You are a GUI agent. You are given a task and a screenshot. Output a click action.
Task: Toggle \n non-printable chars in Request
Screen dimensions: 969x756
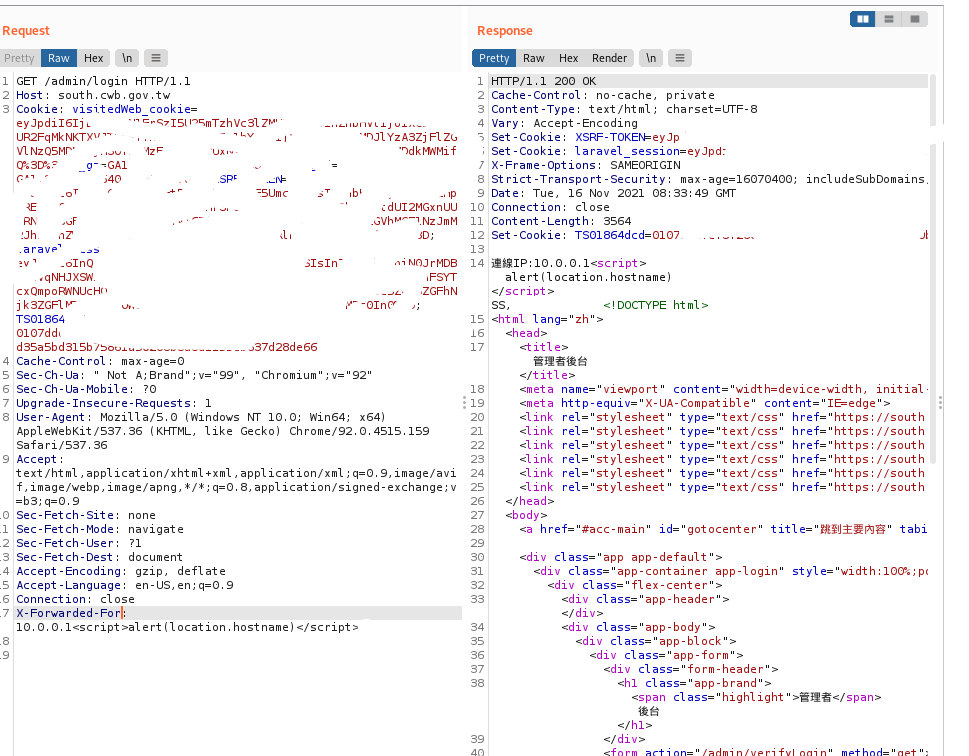pyautogui.click(x=127, y=58)
